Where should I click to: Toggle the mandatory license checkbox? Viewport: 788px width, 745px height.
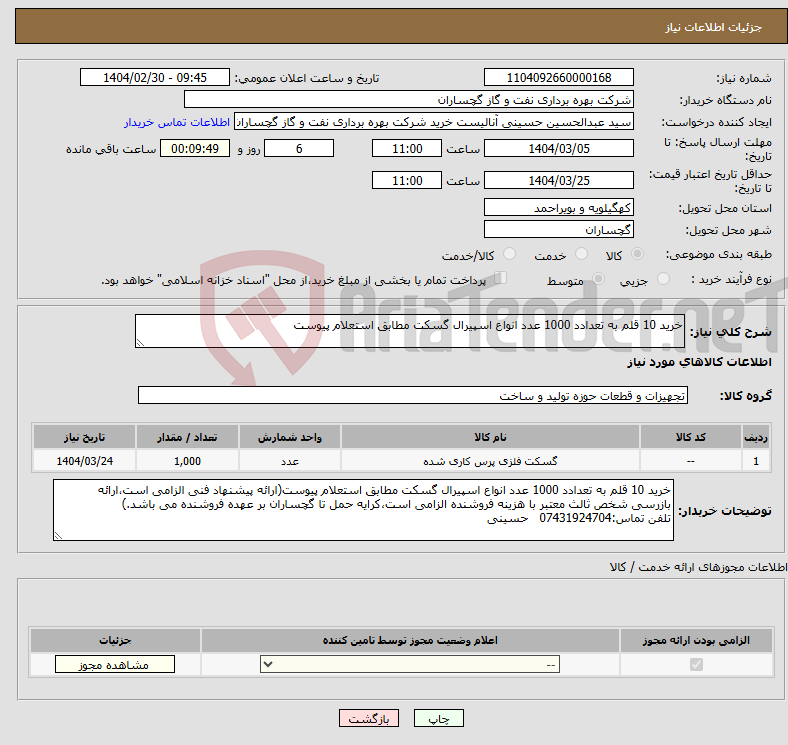click(x=696, y=665)
